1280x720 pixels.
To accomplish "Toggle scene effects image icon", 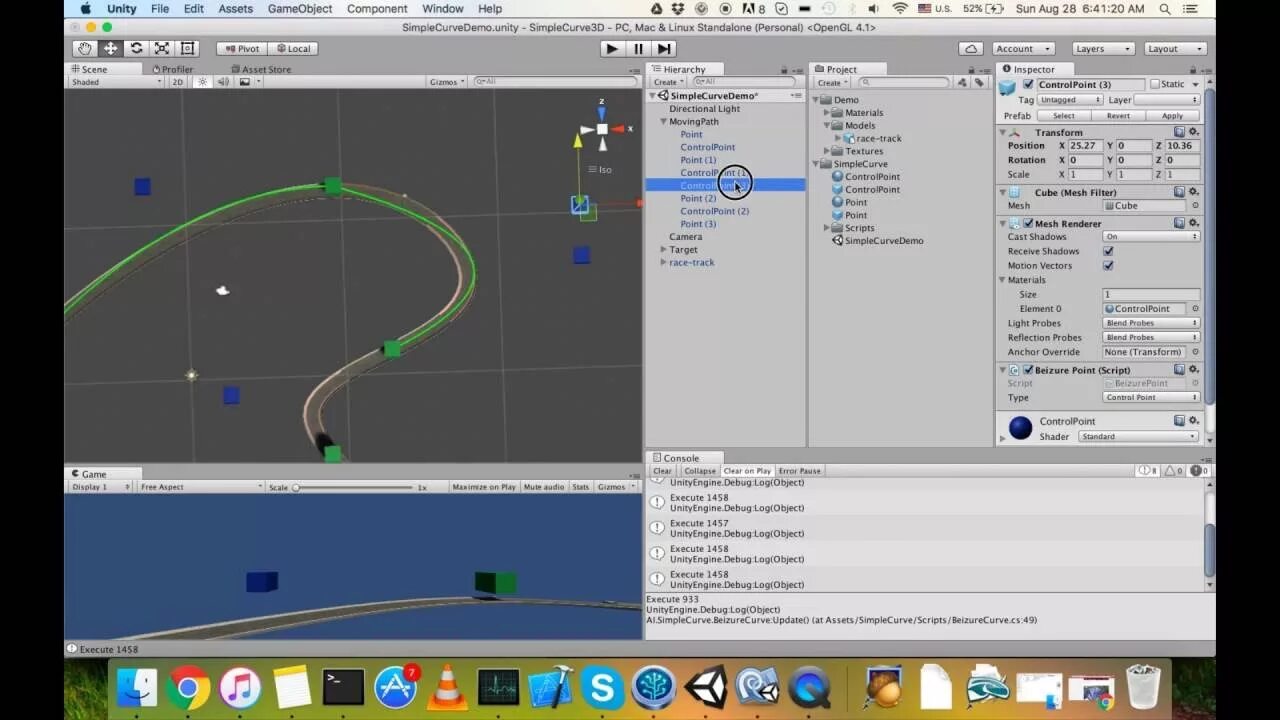I will (x=245, y=82).
